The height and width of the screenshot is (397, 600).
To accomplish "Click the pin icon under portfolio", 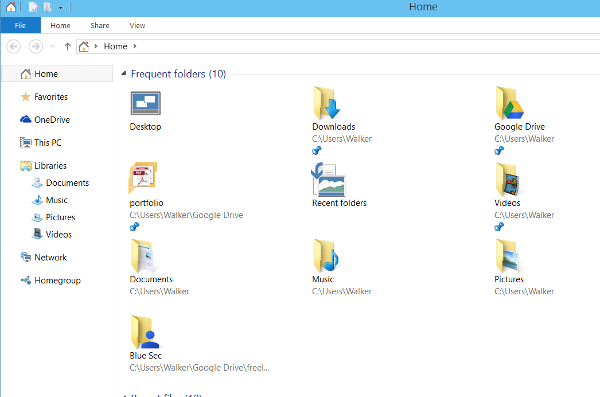I will tap(134, 227).
